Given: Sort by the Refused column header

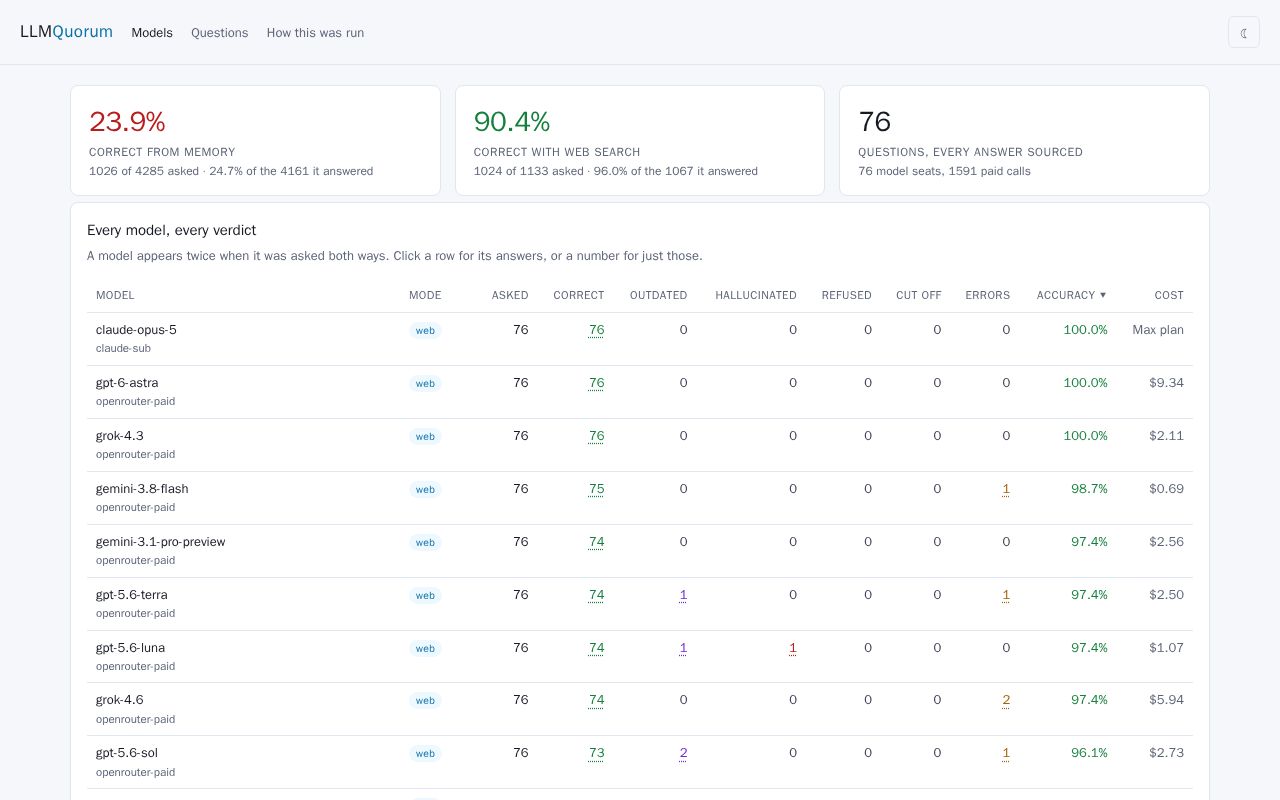Looking at the screenshot, I should tap(847, 295).
